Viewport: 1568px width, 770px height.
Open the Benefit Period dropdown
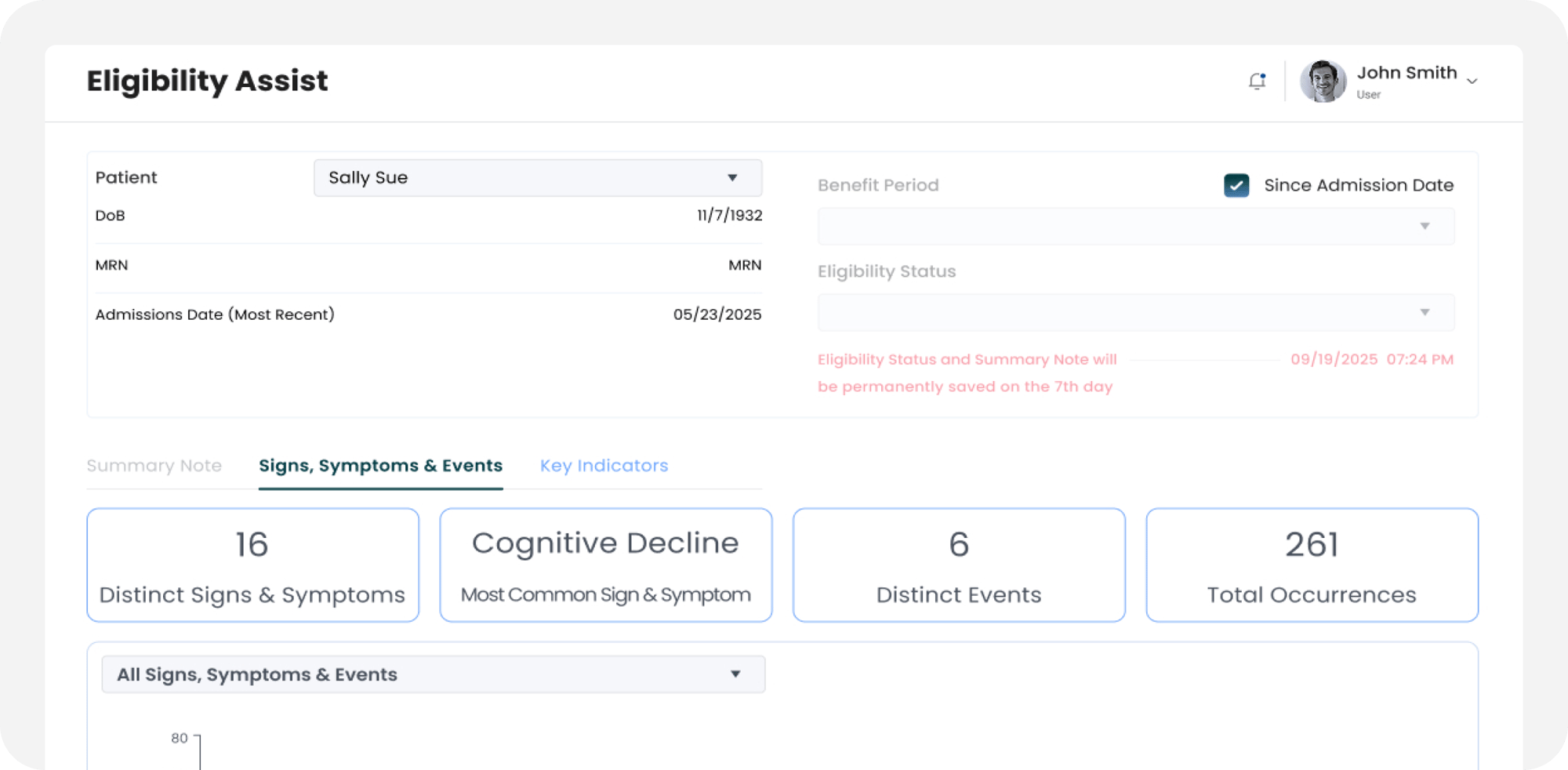point(1135,227)
